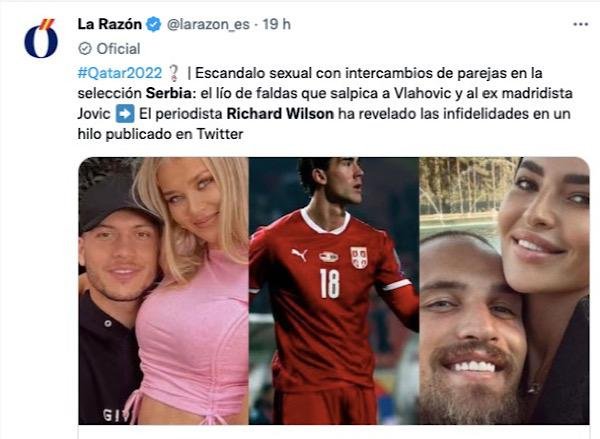The image size is (600, 439).
Task: Click the Serbia crest on jersey
Action: [x=359, y=257]
